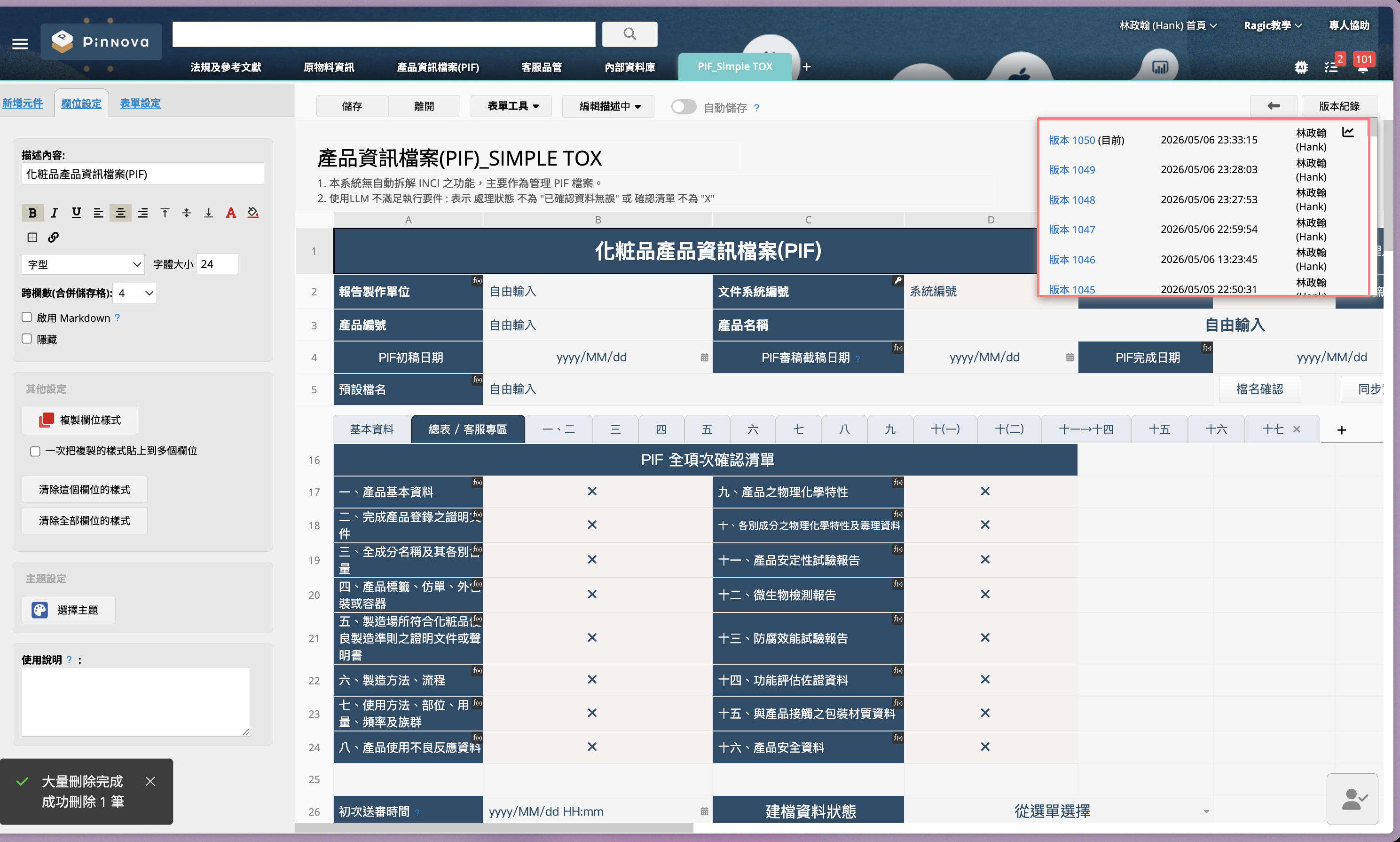The image size is (1400, 842).
Task: Open the red text color picker
Action: click(231, 213)
